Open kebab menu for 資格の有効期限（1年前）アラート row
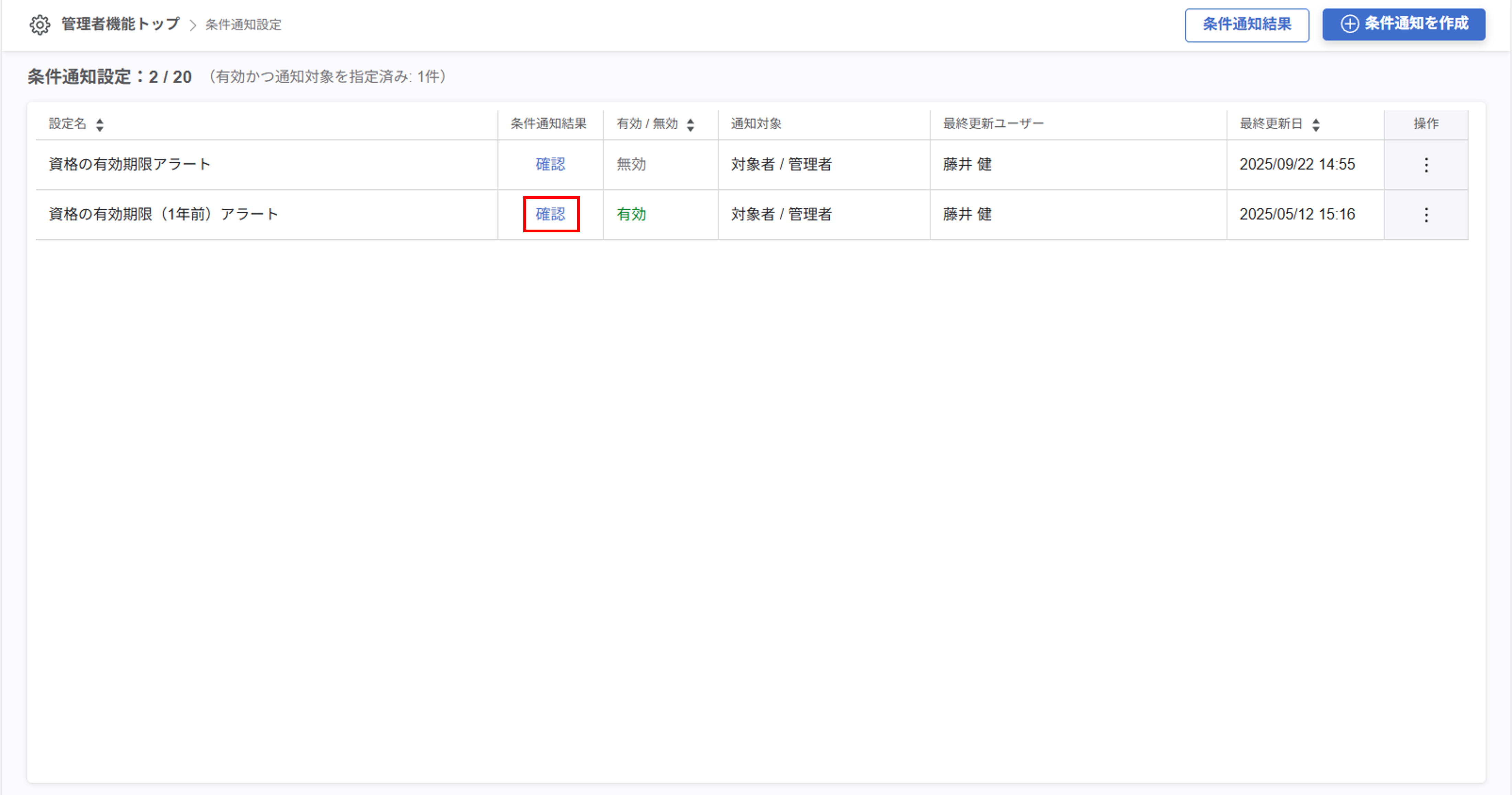Image resolution: width=1512 pixels, height=795 pixels. [x=1426, y=215]
